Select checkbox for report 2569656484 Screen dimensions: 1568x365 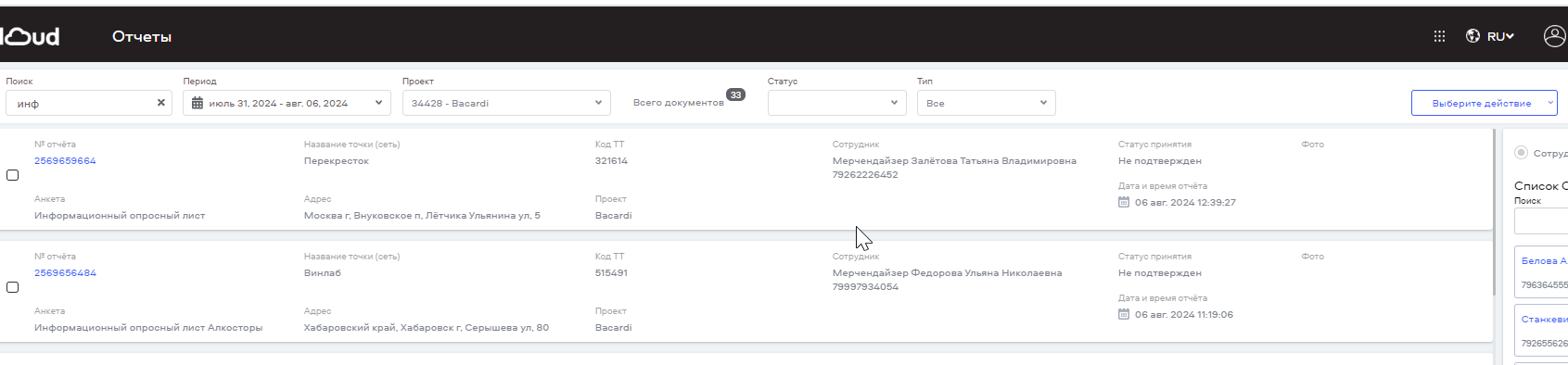(13, 287)
